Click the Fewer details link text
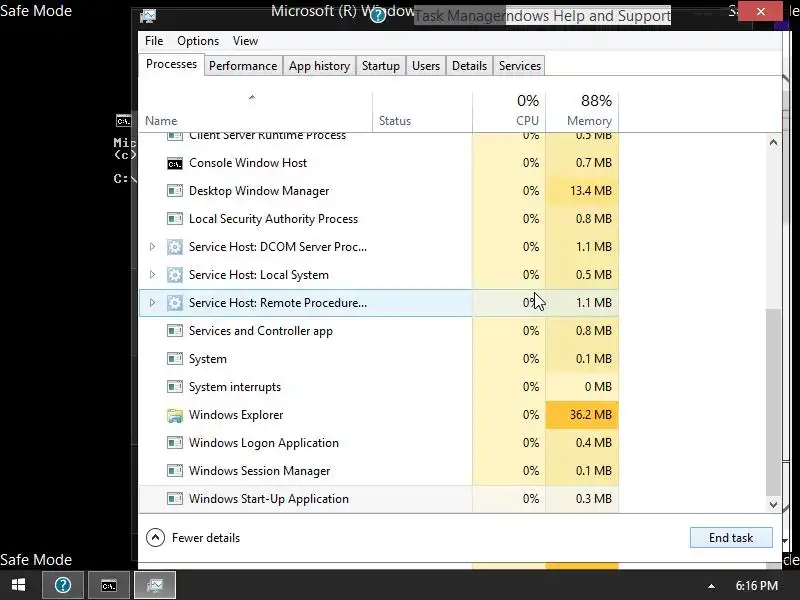Screen dimensions: 800x600 (x=206, y=538)
